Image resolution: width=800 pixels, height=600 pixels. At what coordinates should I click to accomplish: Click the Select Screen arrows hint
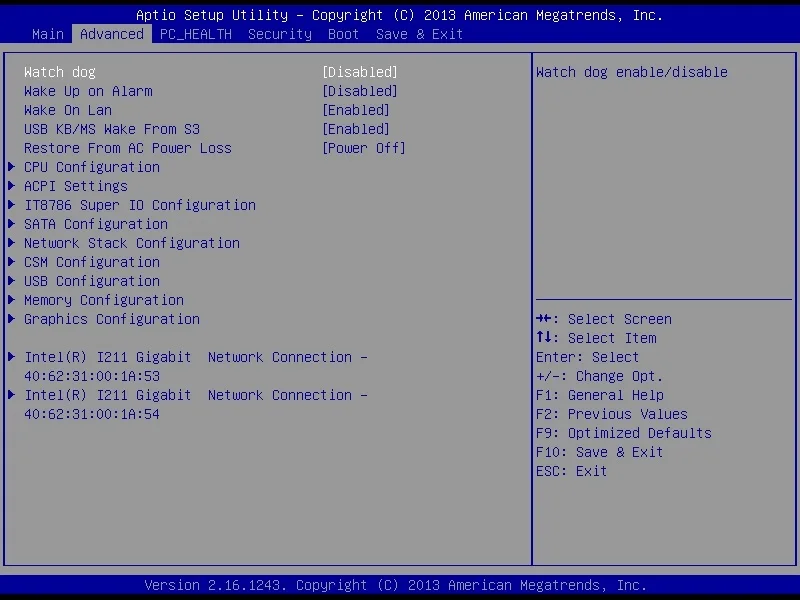pos(604,319)
